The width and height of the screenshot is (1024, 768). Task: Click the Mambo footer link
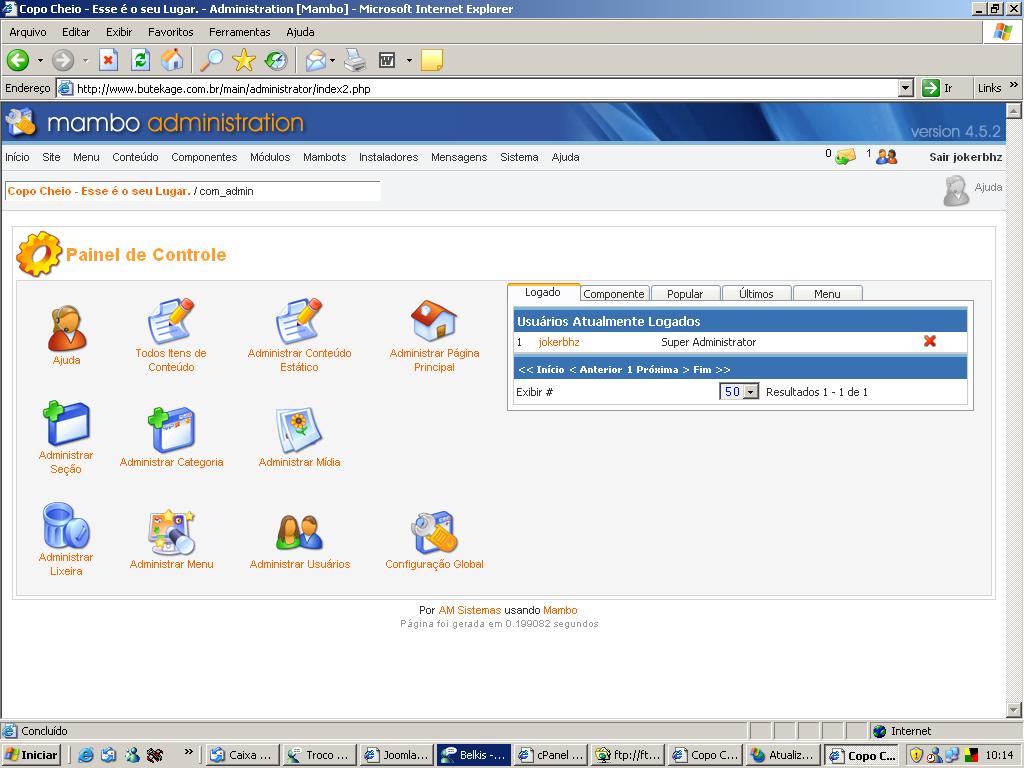[560, 610]
